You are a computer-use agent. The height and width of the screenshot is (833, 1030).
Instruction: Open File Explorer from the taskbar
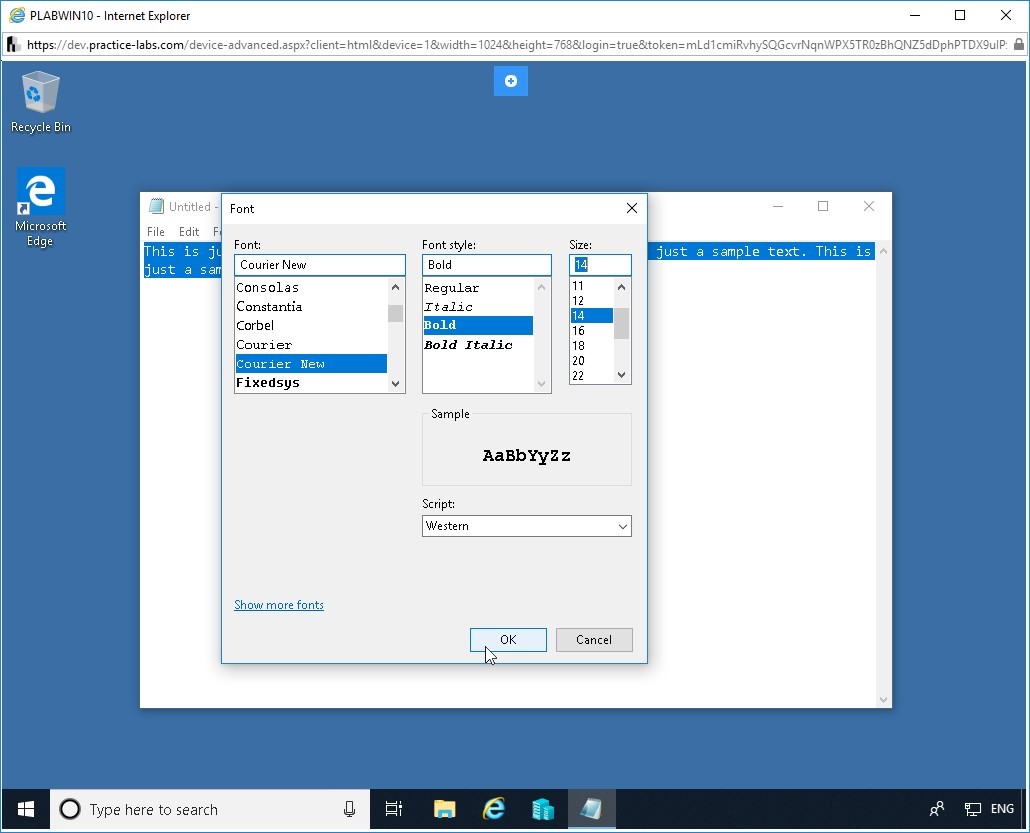(445, 809)
